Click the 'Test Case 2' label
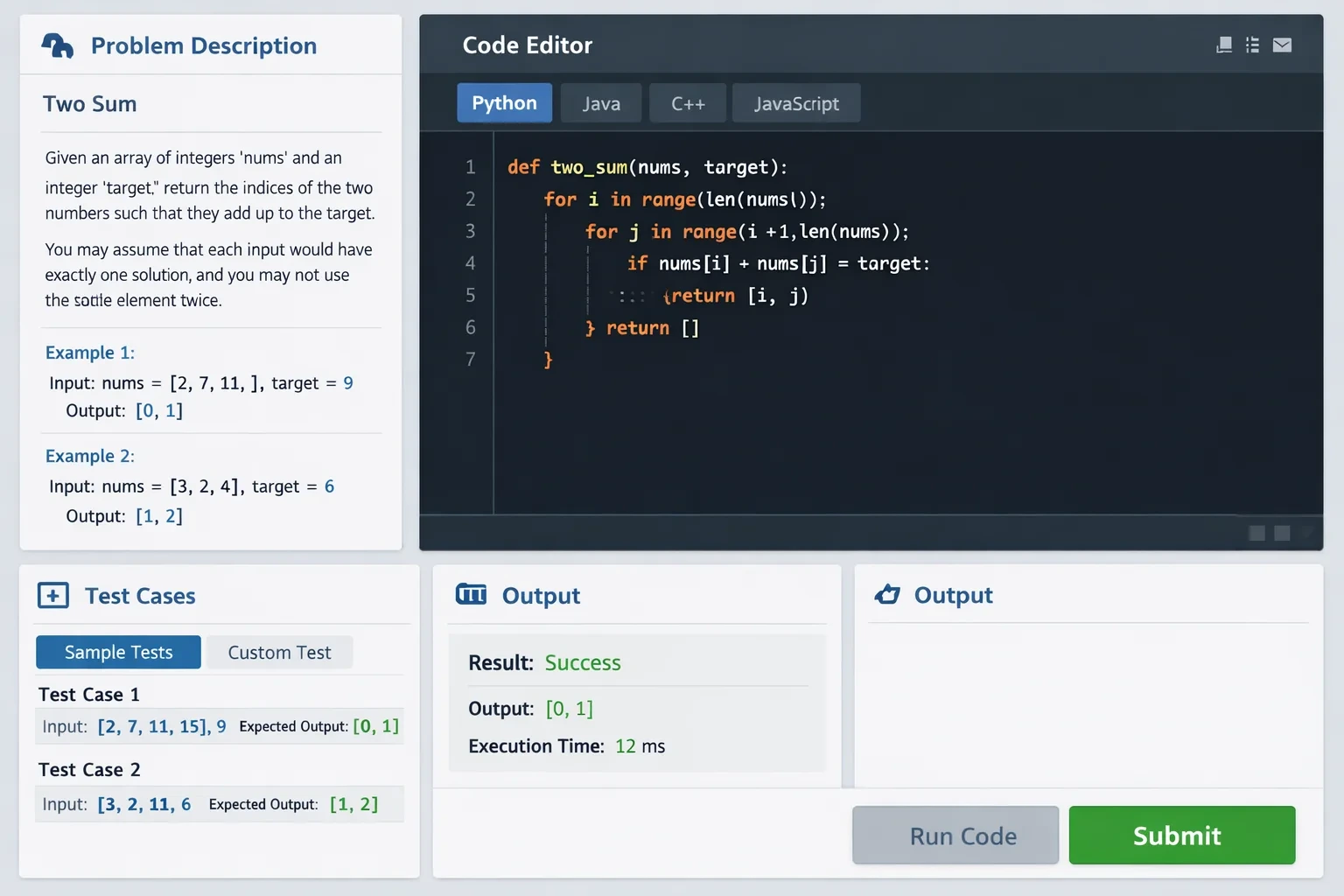The height and width of the screenshot is (896, 1344). pyautogui.click(x=89, y=770)
